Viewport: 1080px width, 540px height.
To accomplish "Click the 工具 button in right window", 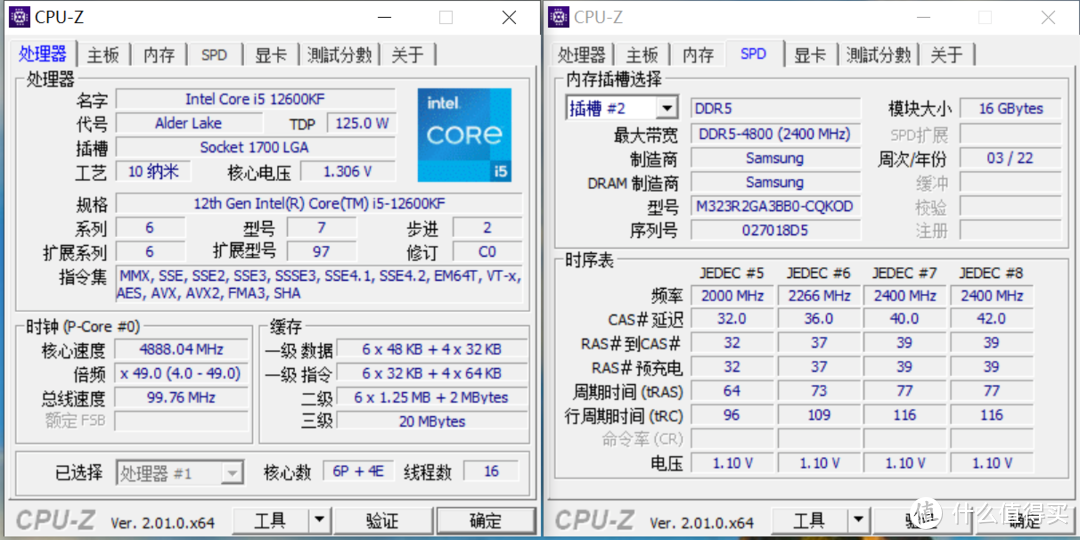I will 808,520.
